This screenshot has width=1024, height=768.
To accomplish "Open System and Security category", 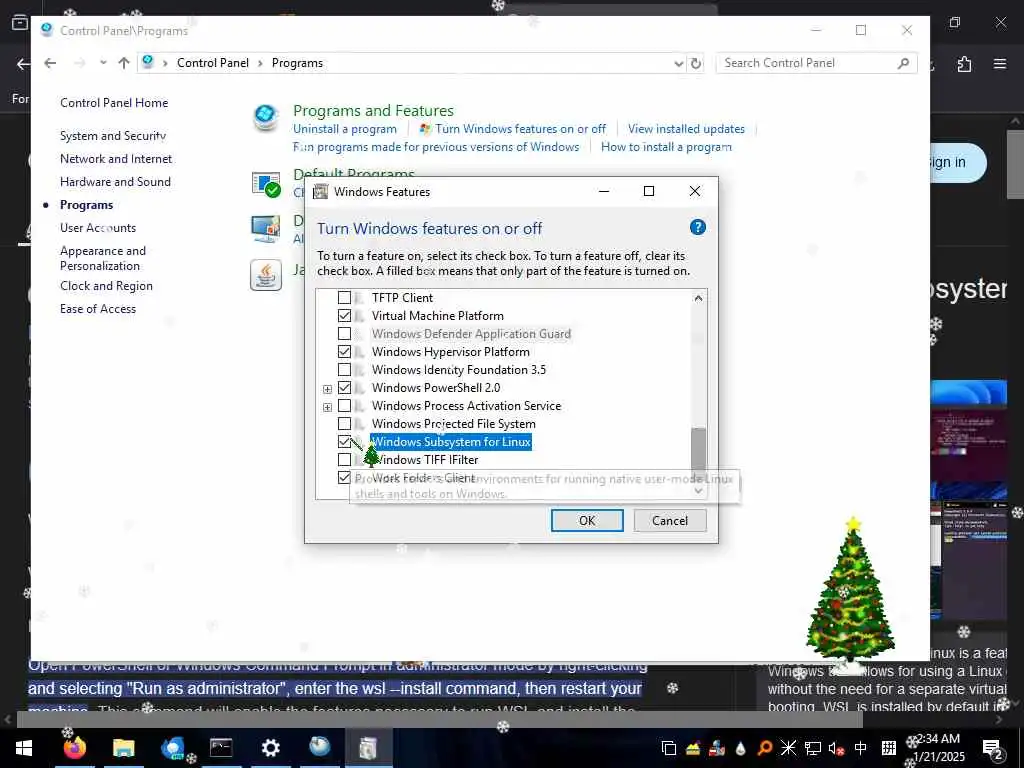I will coord(113,136).
